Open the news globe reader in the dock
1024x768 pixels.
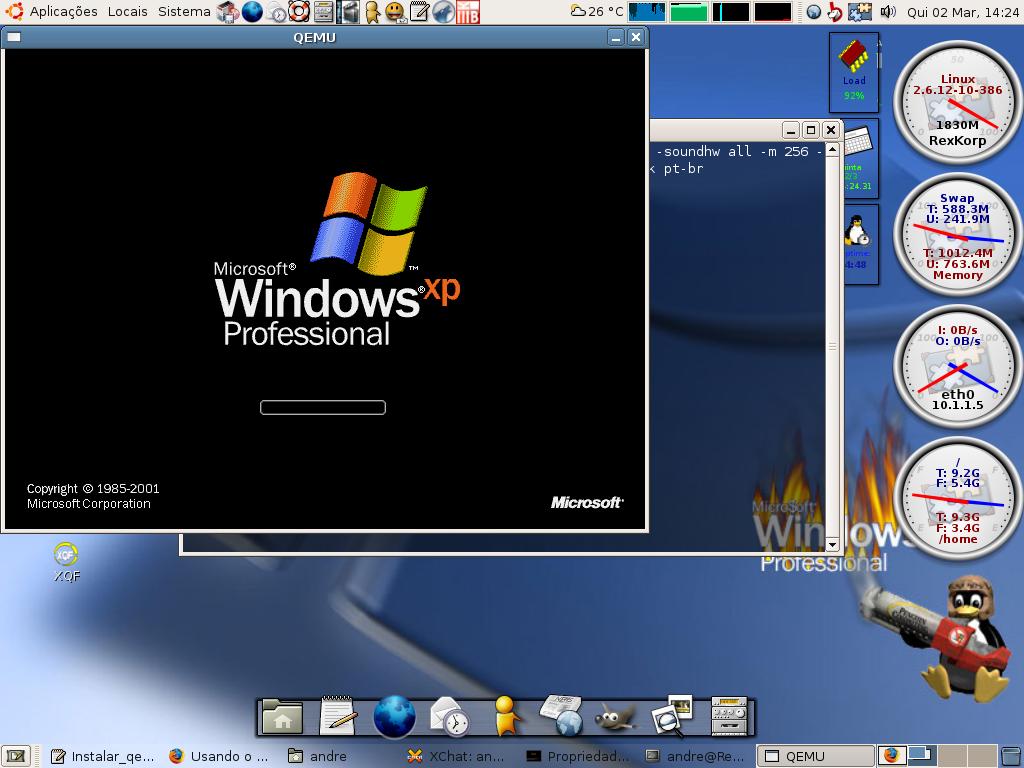(562, 716)
